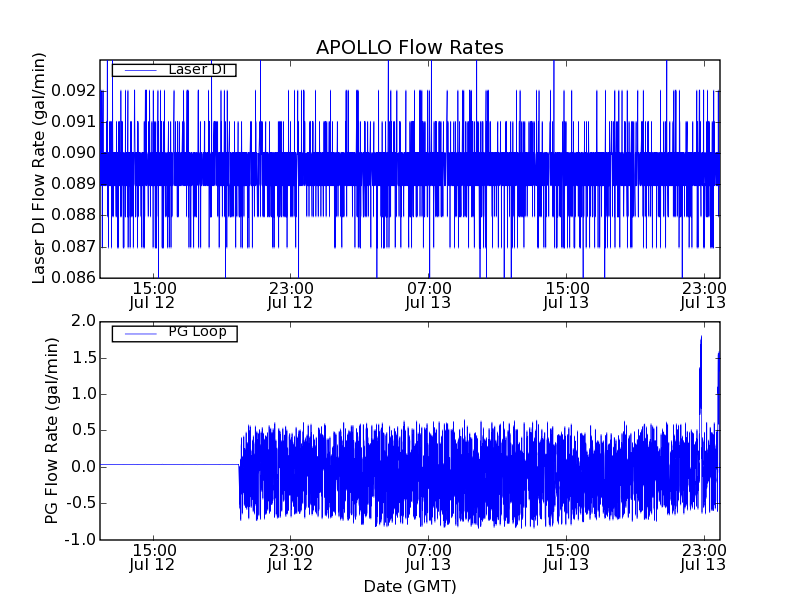Click the "Laser DI Flow Rate (gal/min)" axis label
This screenshot has width=800, height=600.
tap(40, 168)
